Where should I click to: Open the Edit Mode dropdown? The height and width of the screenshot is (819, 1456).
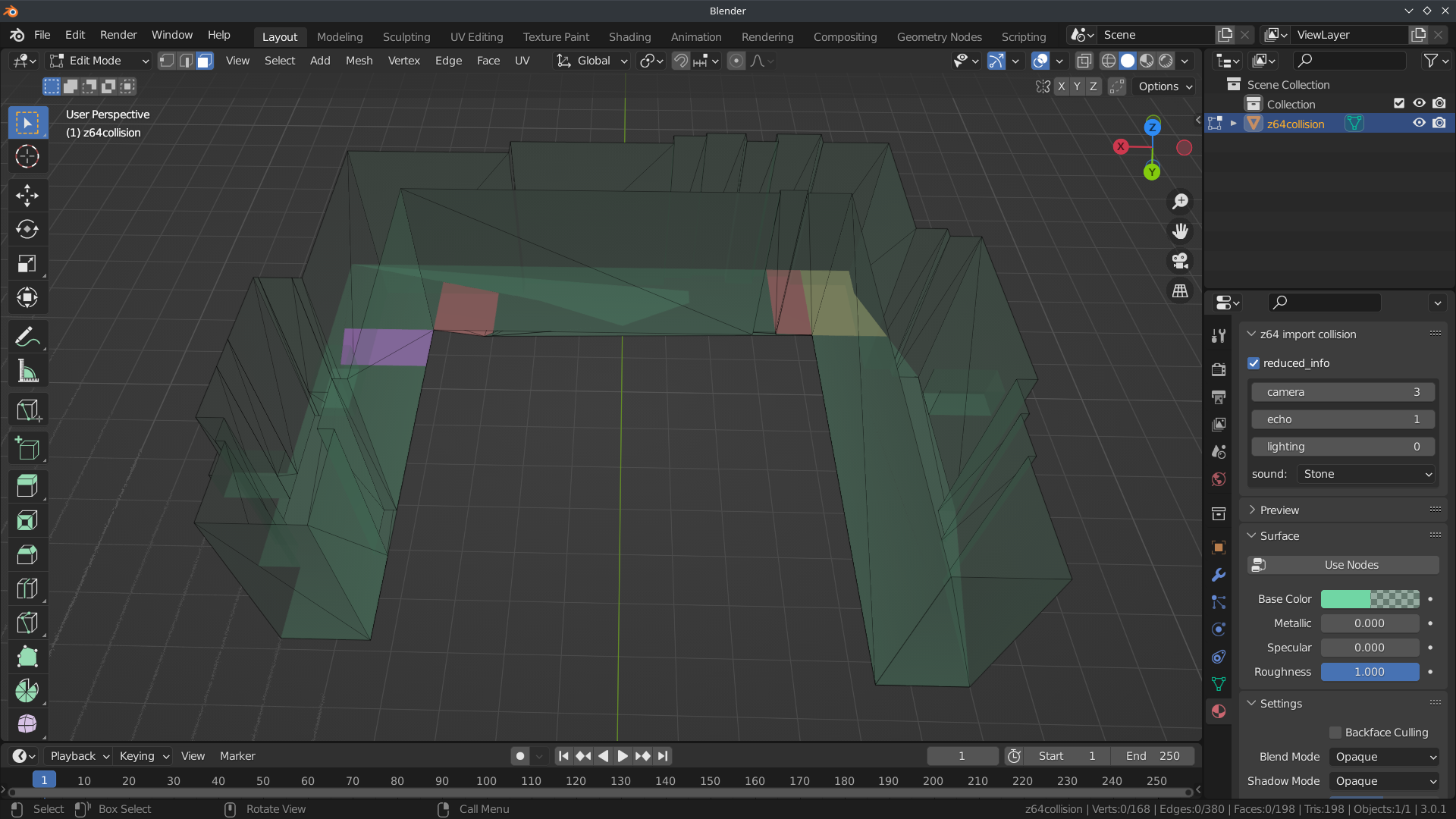coord(99,61)
